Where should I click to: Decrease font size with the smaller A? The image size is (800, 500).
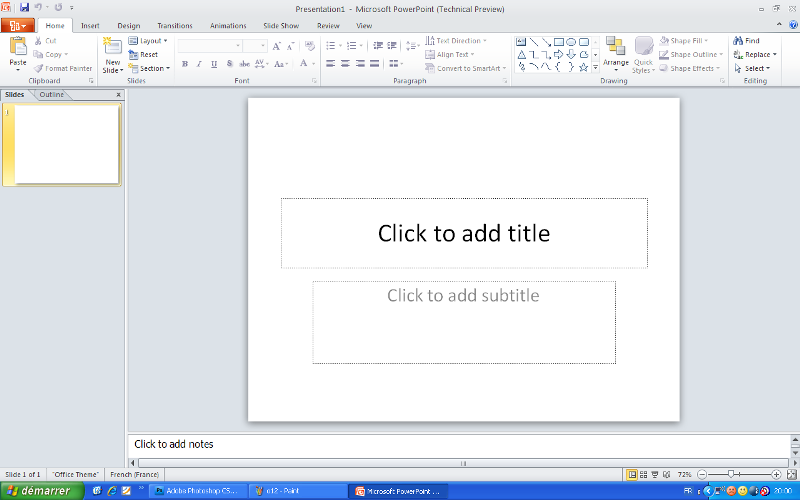tap(290, 46)
